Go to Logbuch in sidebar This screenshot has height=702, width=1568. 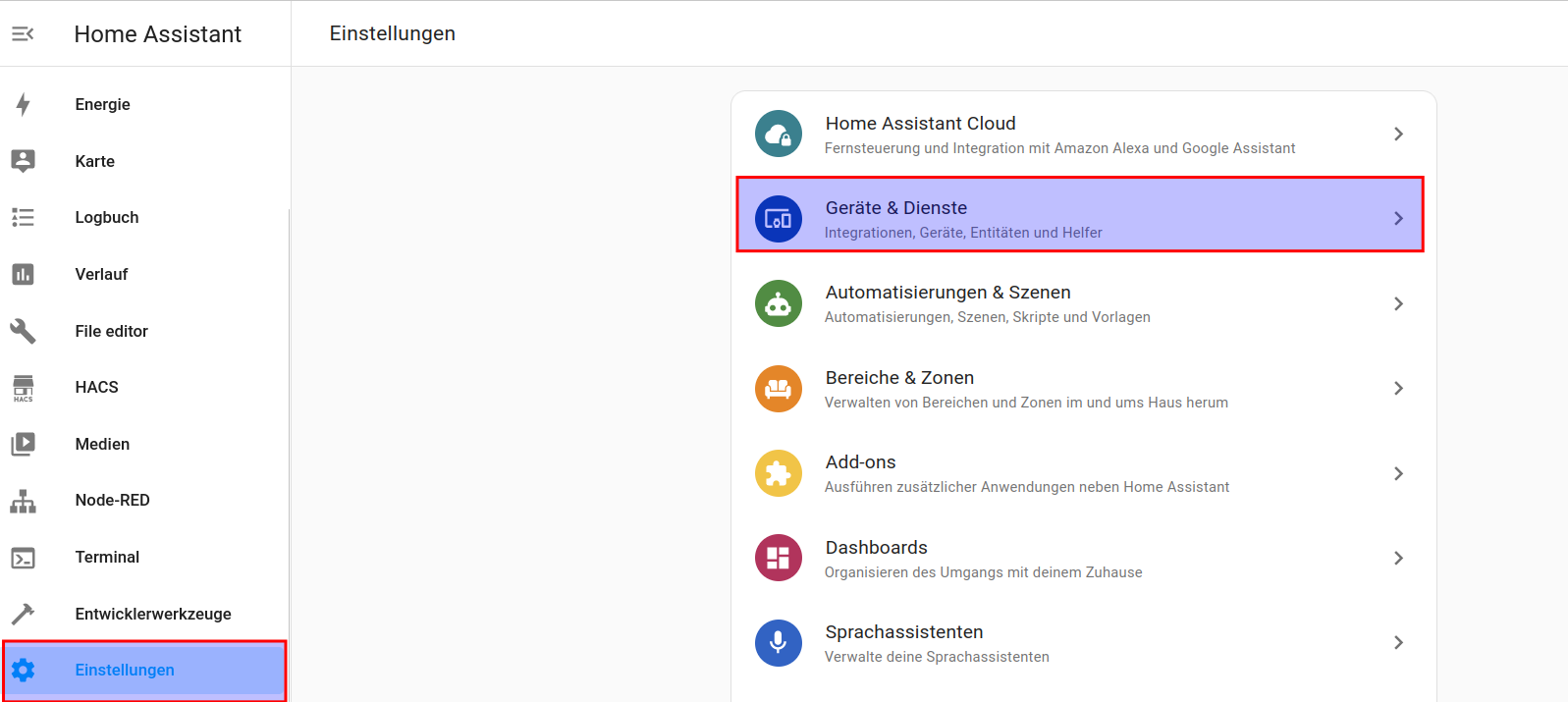(107, 218)
